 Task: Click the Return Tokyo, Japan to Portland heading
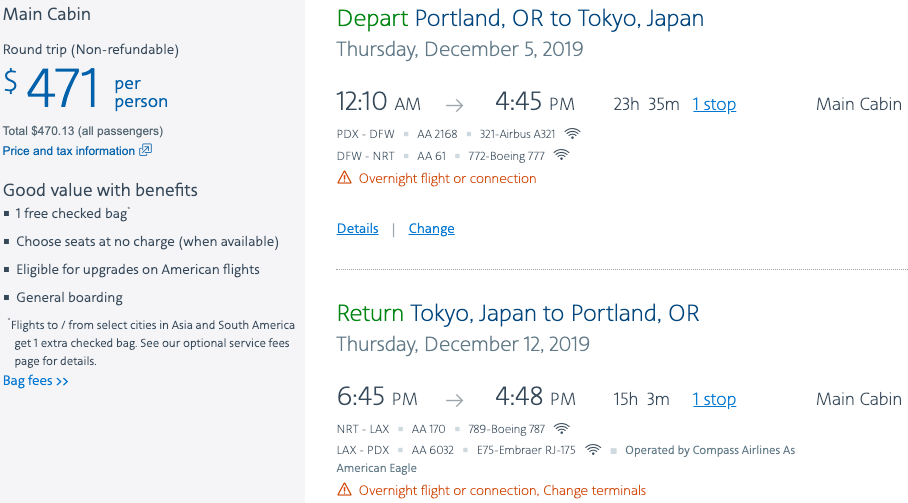(x=518, y=313)
